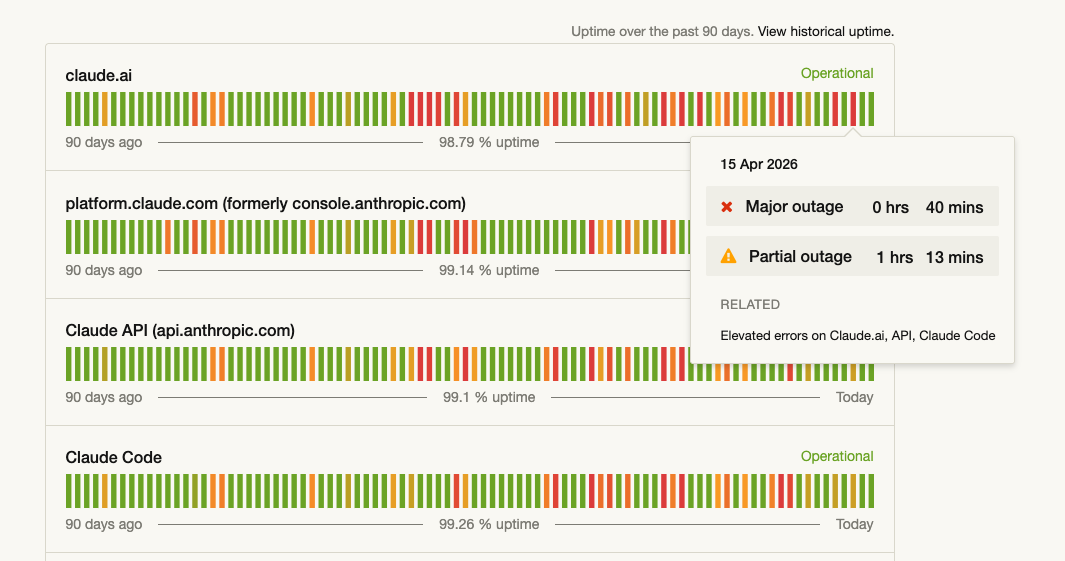1065x561 pixels.
Task: Click the platform.claude.com component name
Action: pos(265,203)
